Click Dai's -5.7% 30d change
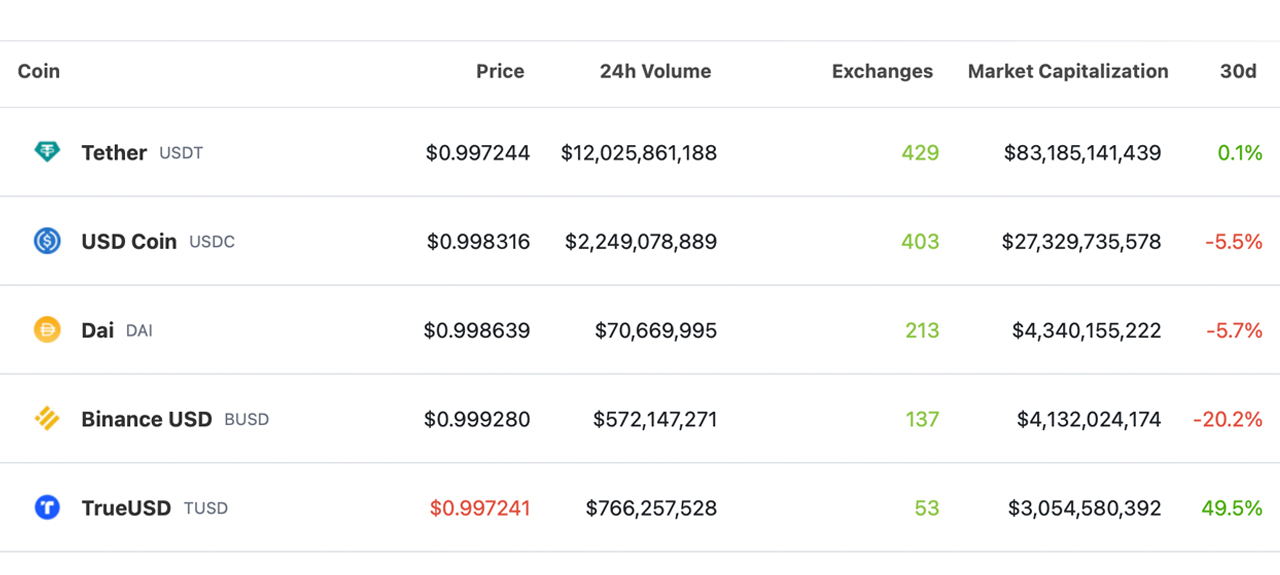This screenshot has width=1280, height=575. (1234, 330)
